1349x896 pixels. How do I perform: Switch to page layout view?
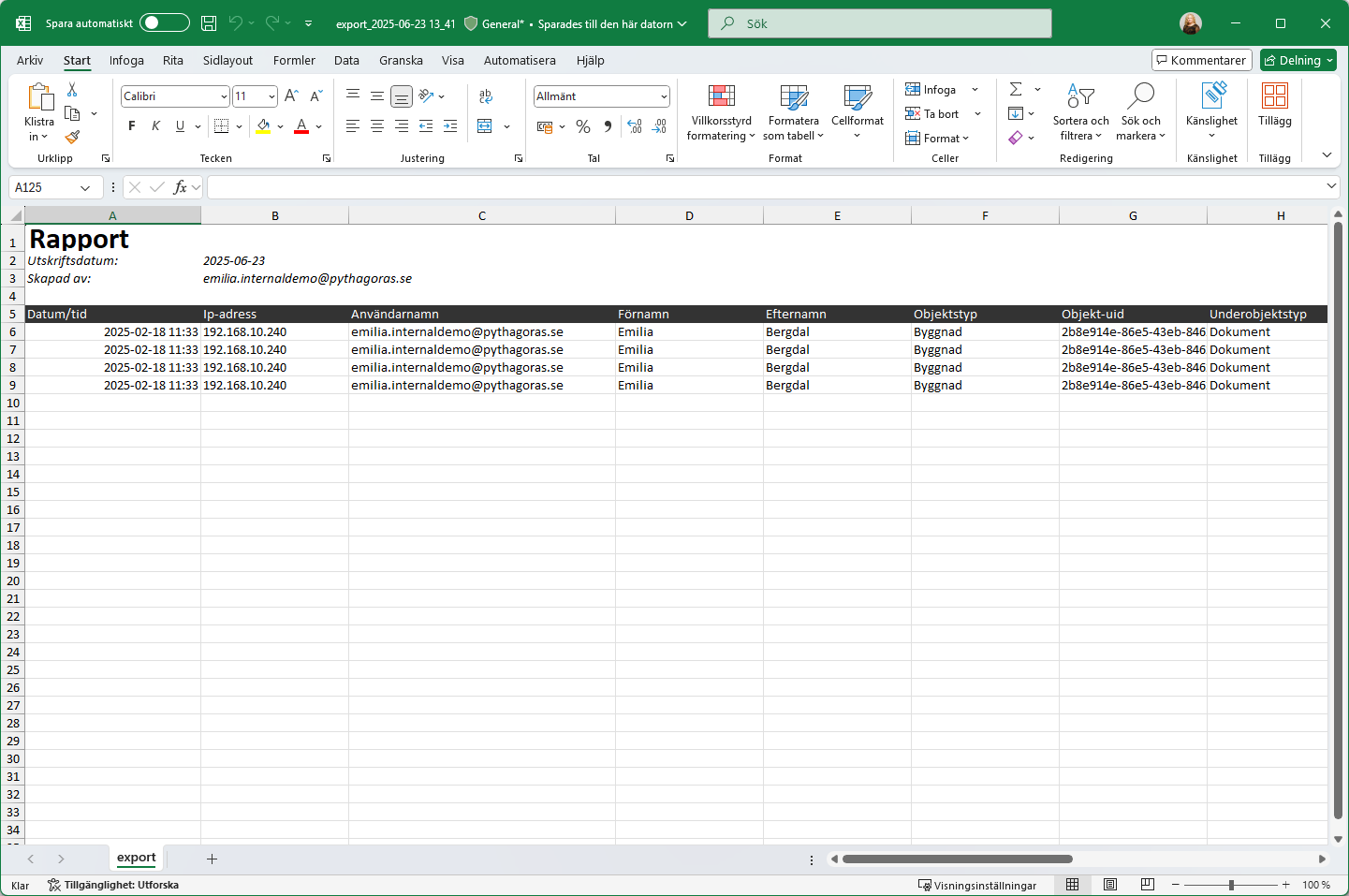click(x=1109, y=885)
